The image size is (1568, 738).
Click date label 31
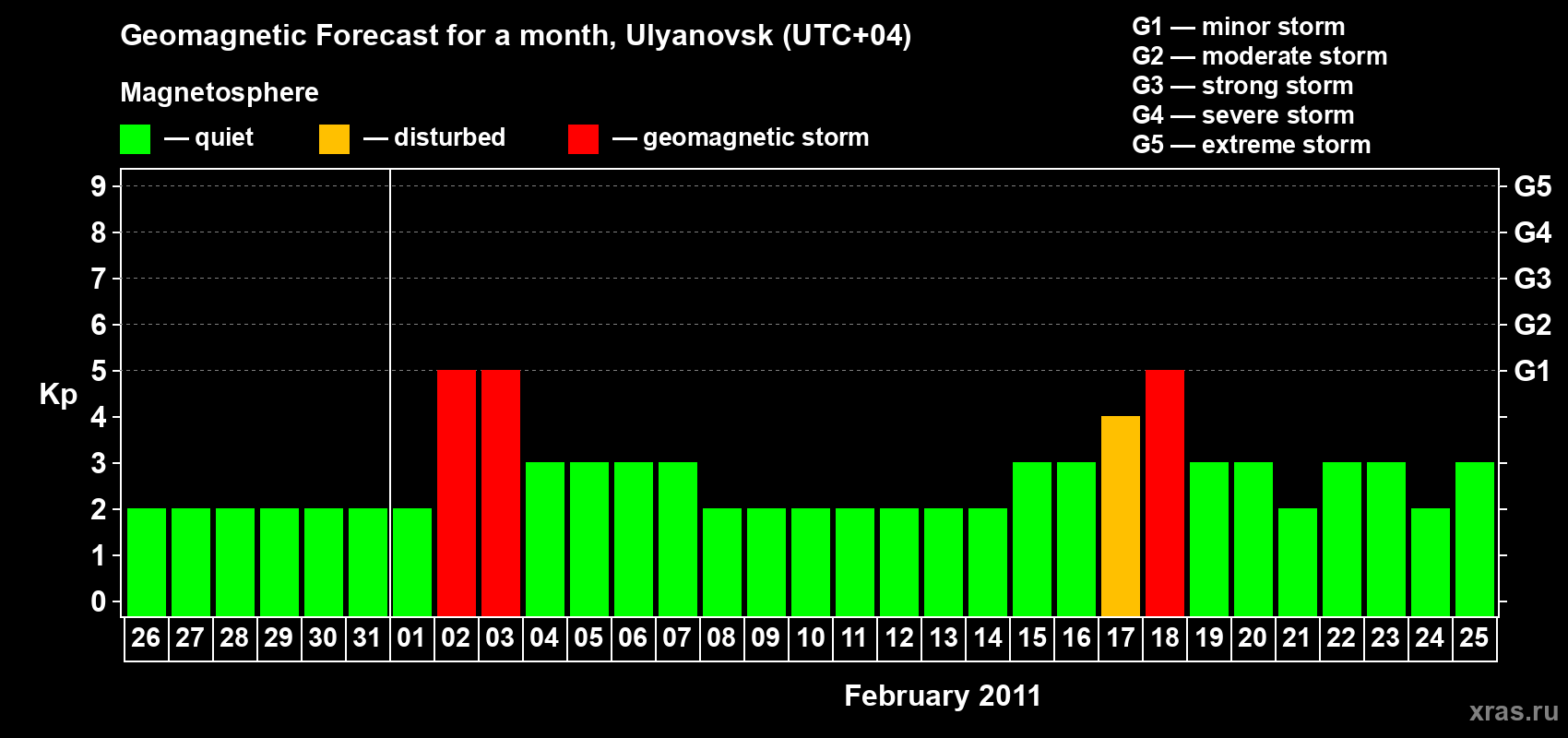coord(367,638)
